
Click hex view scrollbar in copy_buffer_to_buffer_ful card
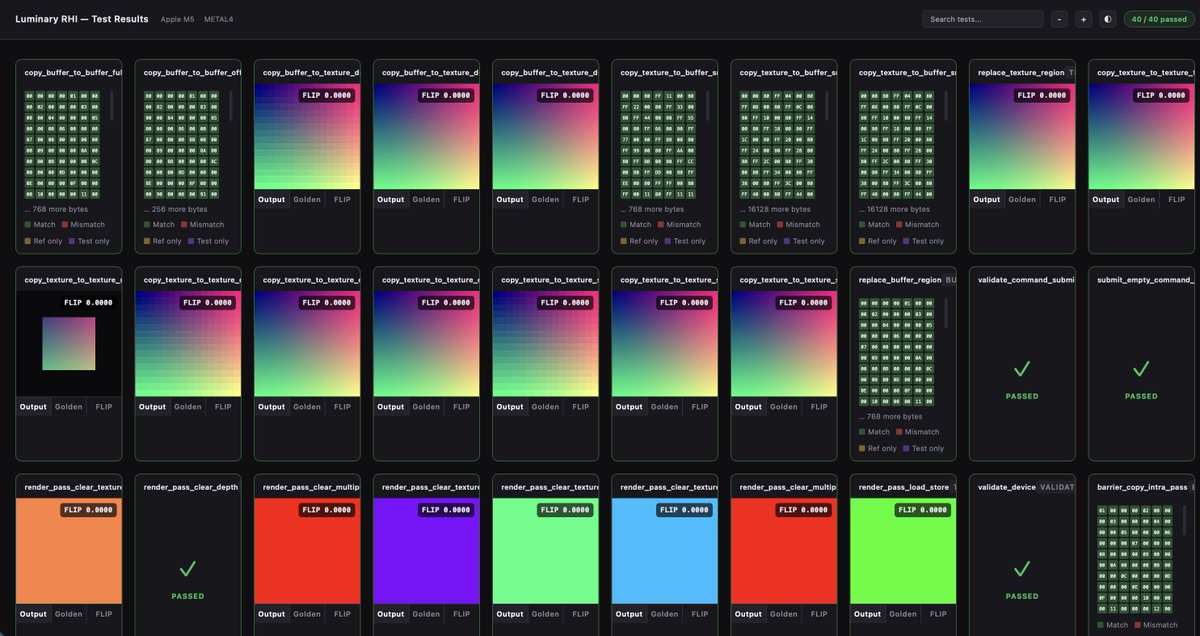[111, 107]
